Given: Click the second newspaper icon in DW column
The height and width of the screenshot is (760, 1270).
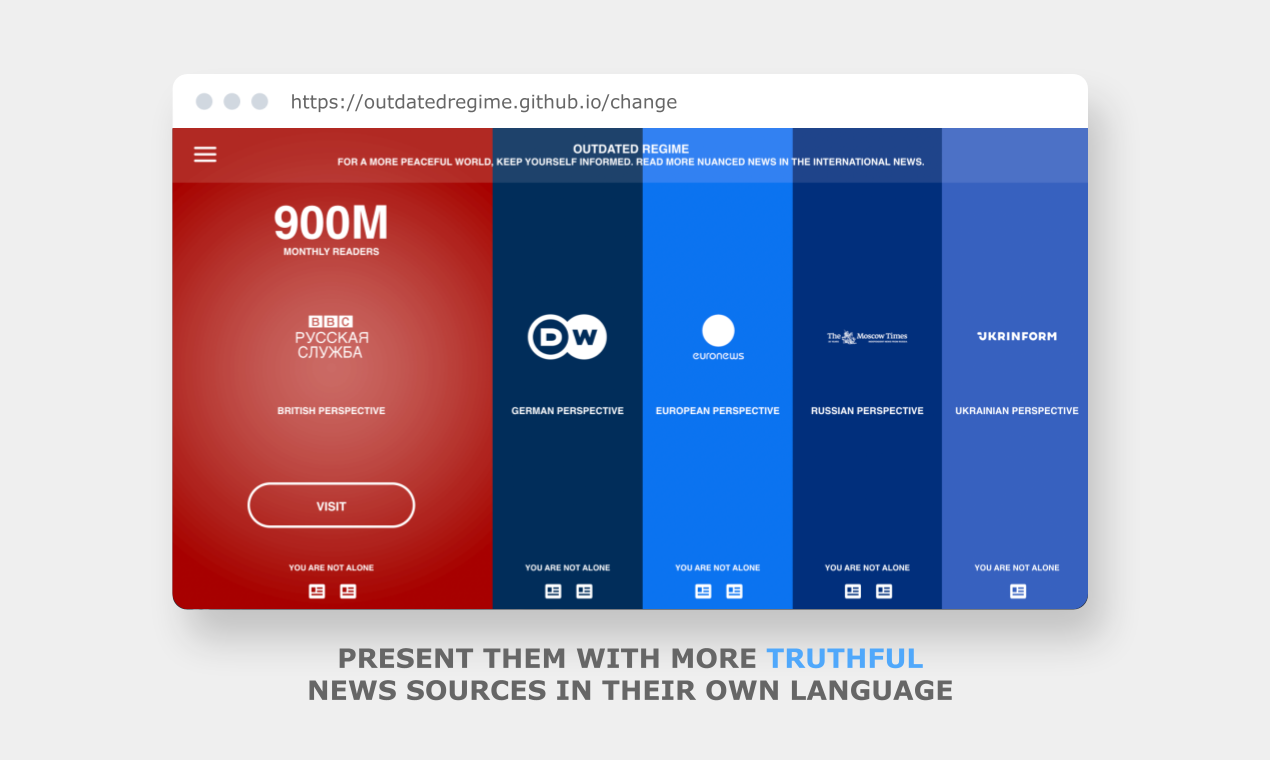Looking at the screenshot, I should (583, 591).
